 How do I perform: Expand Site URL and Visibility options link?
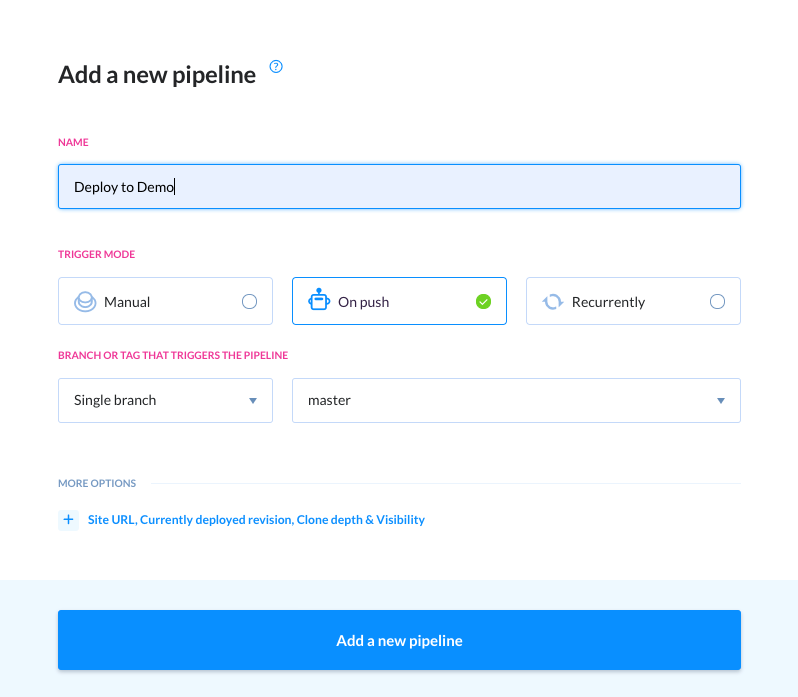tap(256, 520)
